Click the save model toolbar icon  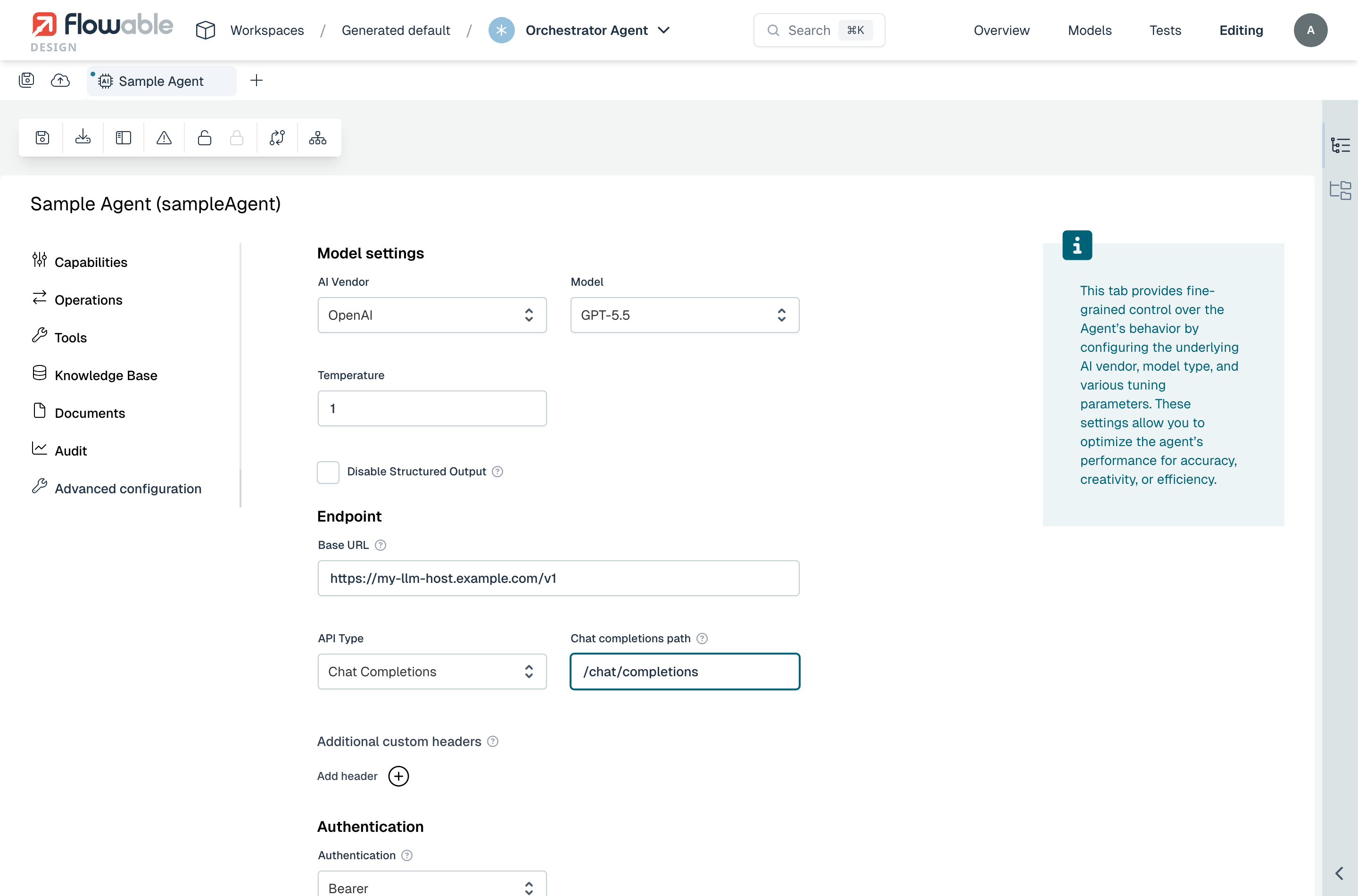[x=42, y=138]
